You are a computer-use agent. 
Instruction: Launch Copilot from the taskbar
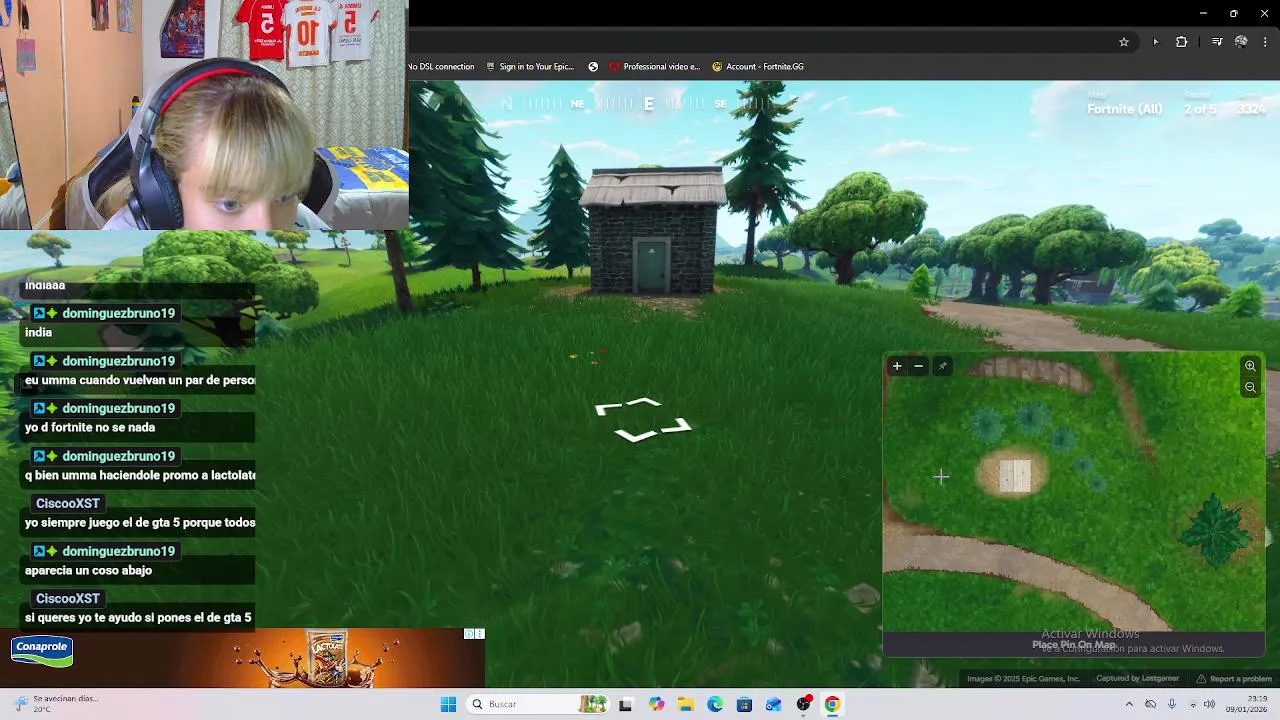pos(656,704)
